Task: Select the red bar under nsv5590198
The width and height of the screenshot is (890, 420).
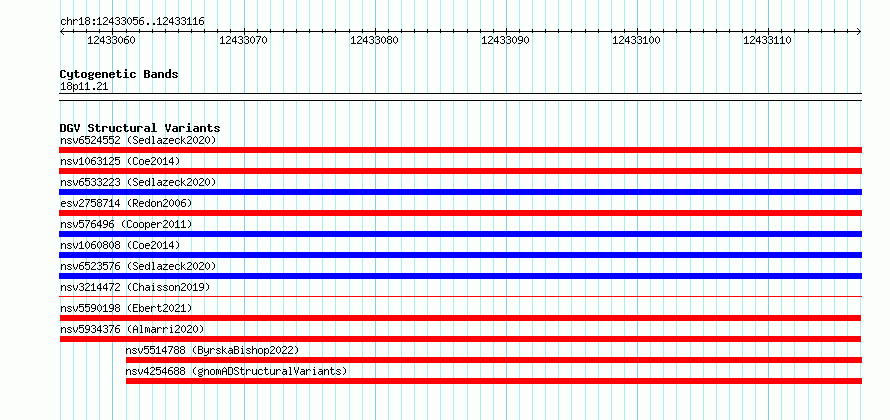Action: click(460, 318)
